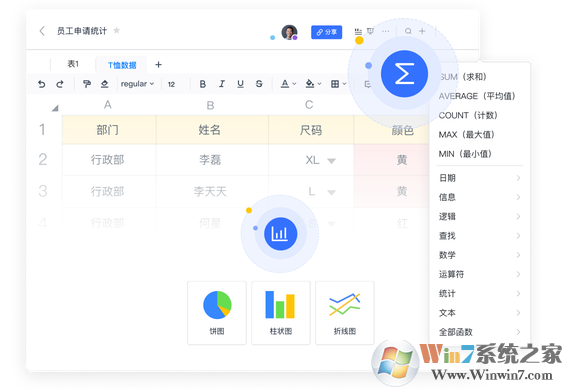Toggle underline formatting

point(240,84)
